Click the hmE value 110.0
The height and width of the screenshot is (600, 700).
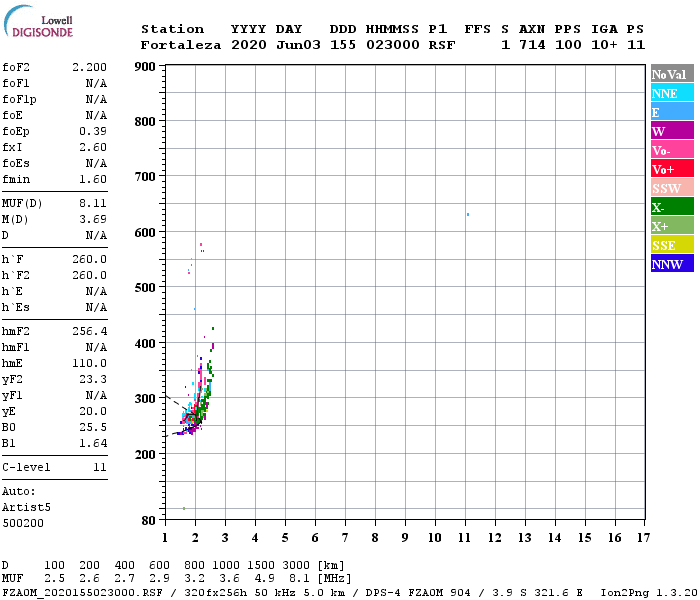point(89,363)
